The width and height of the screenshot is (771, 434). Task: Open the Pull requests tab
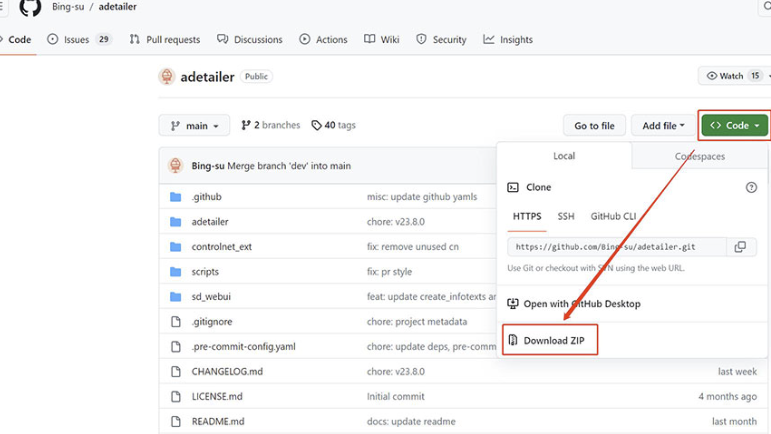point(165,39)
